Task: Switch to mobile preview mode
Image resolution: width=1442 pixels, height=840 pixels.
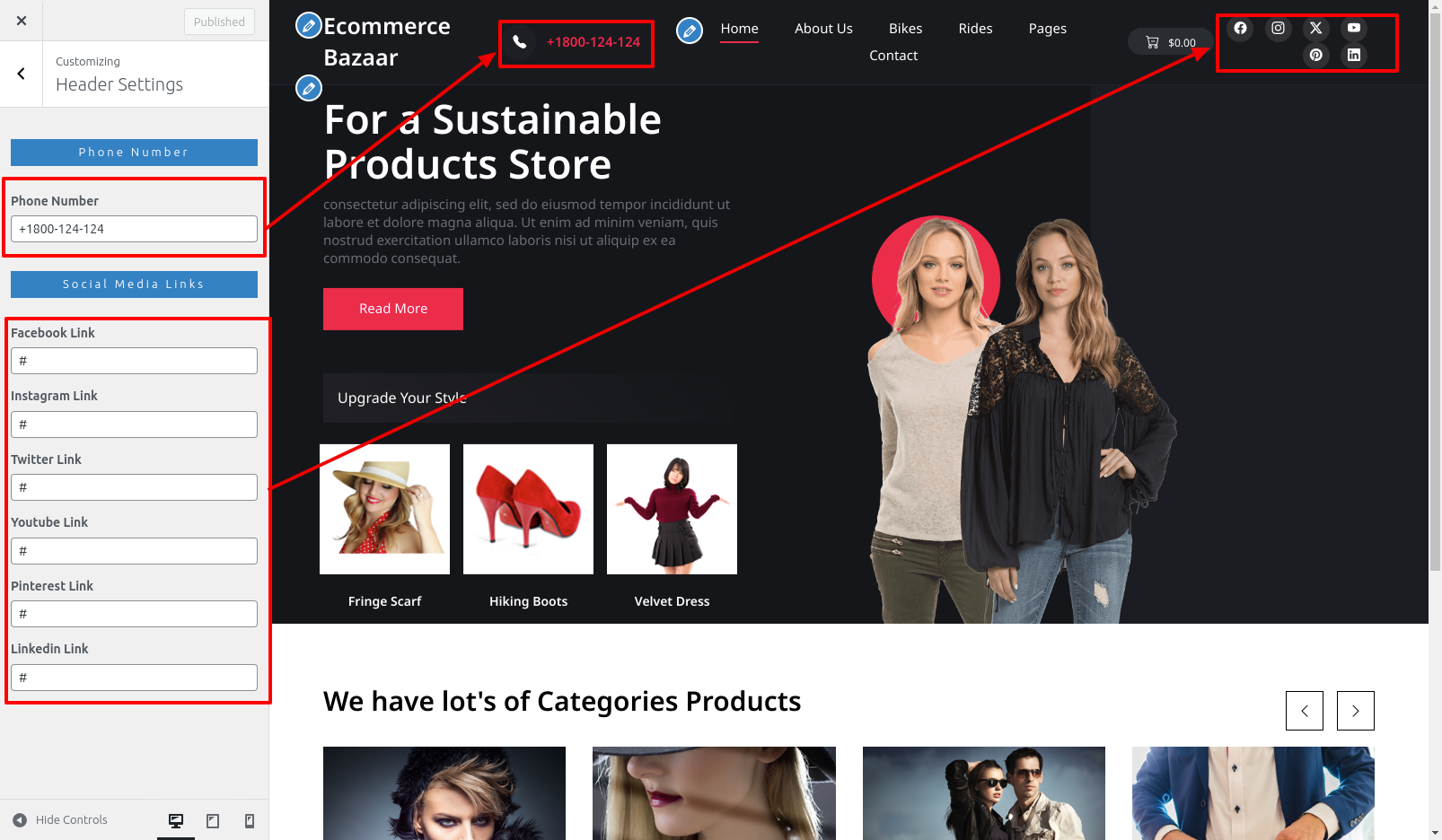Action: [250, 820]
